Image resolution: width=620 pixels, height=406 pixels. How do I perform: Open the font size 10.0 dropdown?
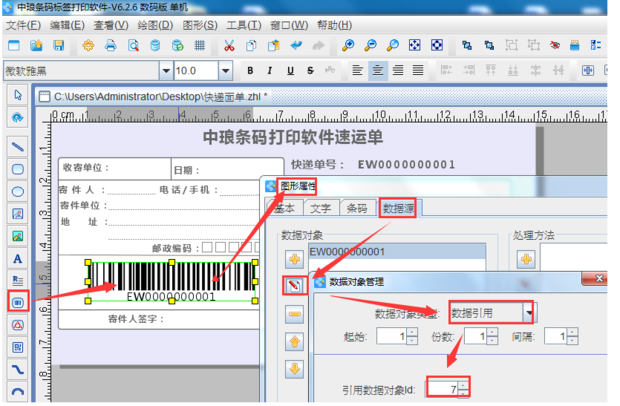(x=226, y=71)
